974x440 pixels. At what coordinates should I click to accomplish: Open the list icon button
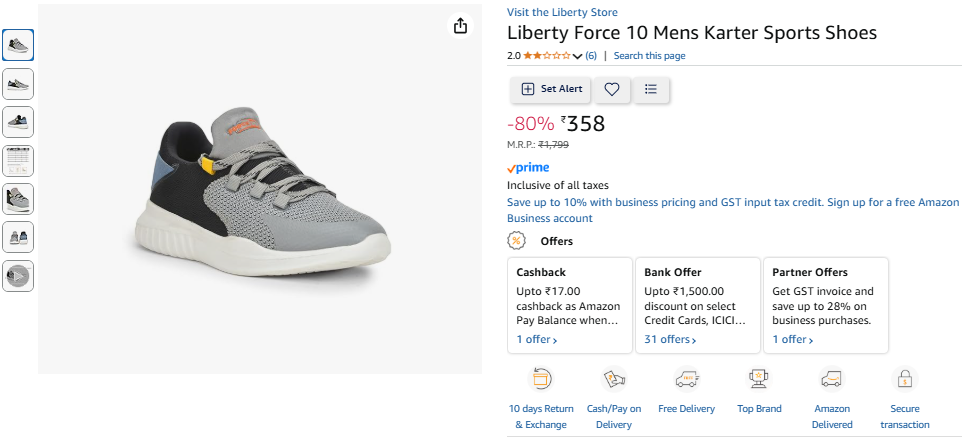pyautogui.click(x=651, y=89)
